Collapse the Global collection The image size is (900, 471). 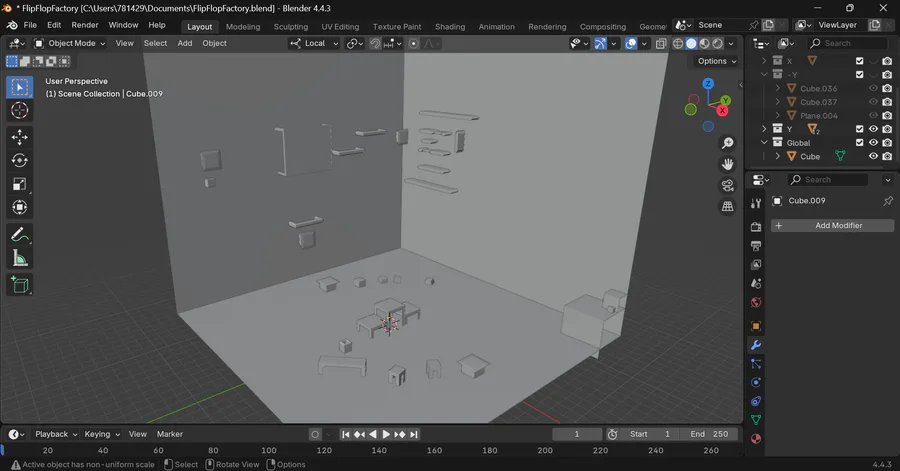pyautogui.click(x=764, y=142)
